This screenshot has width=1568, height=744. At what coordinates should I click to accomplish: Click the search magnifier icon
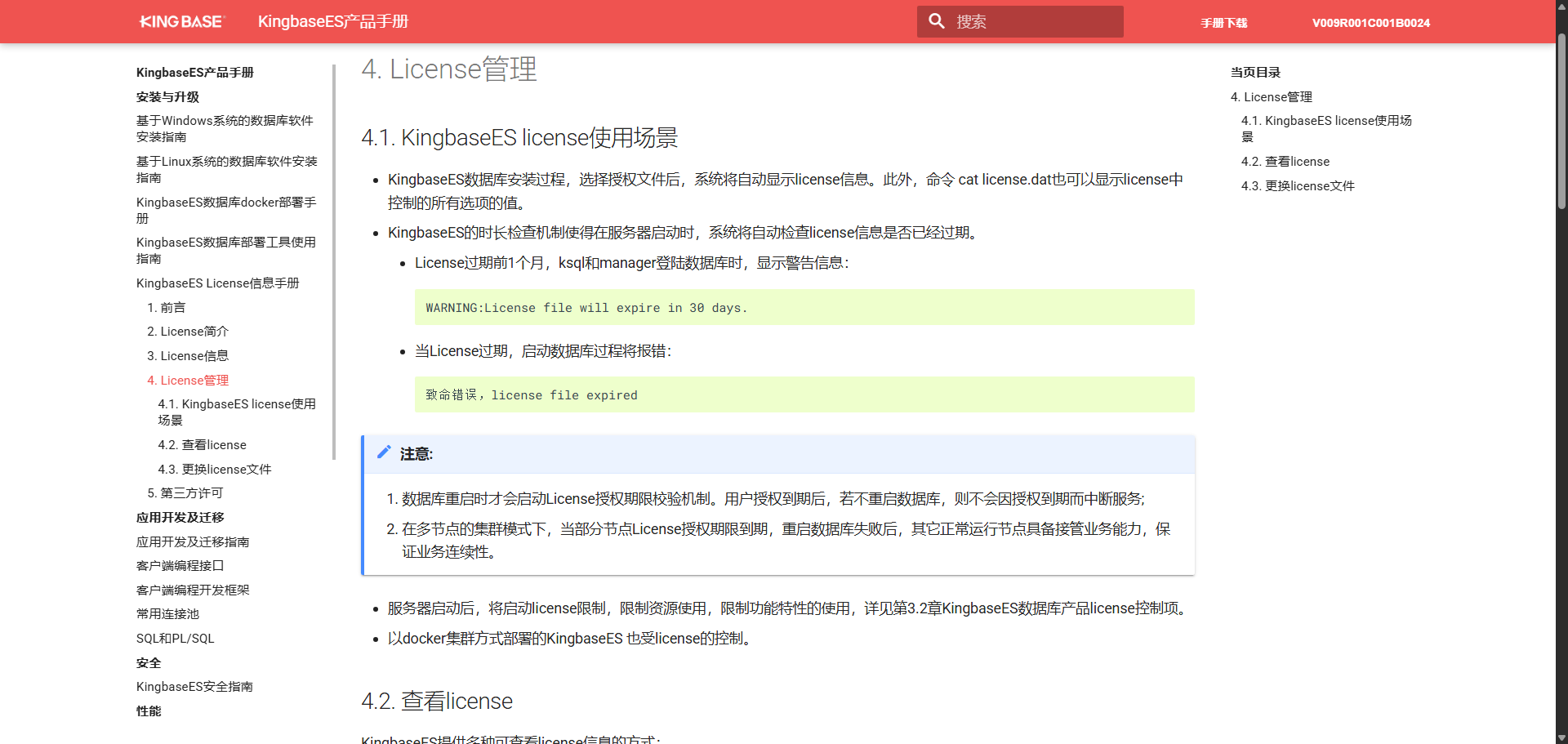pos(936,21)
